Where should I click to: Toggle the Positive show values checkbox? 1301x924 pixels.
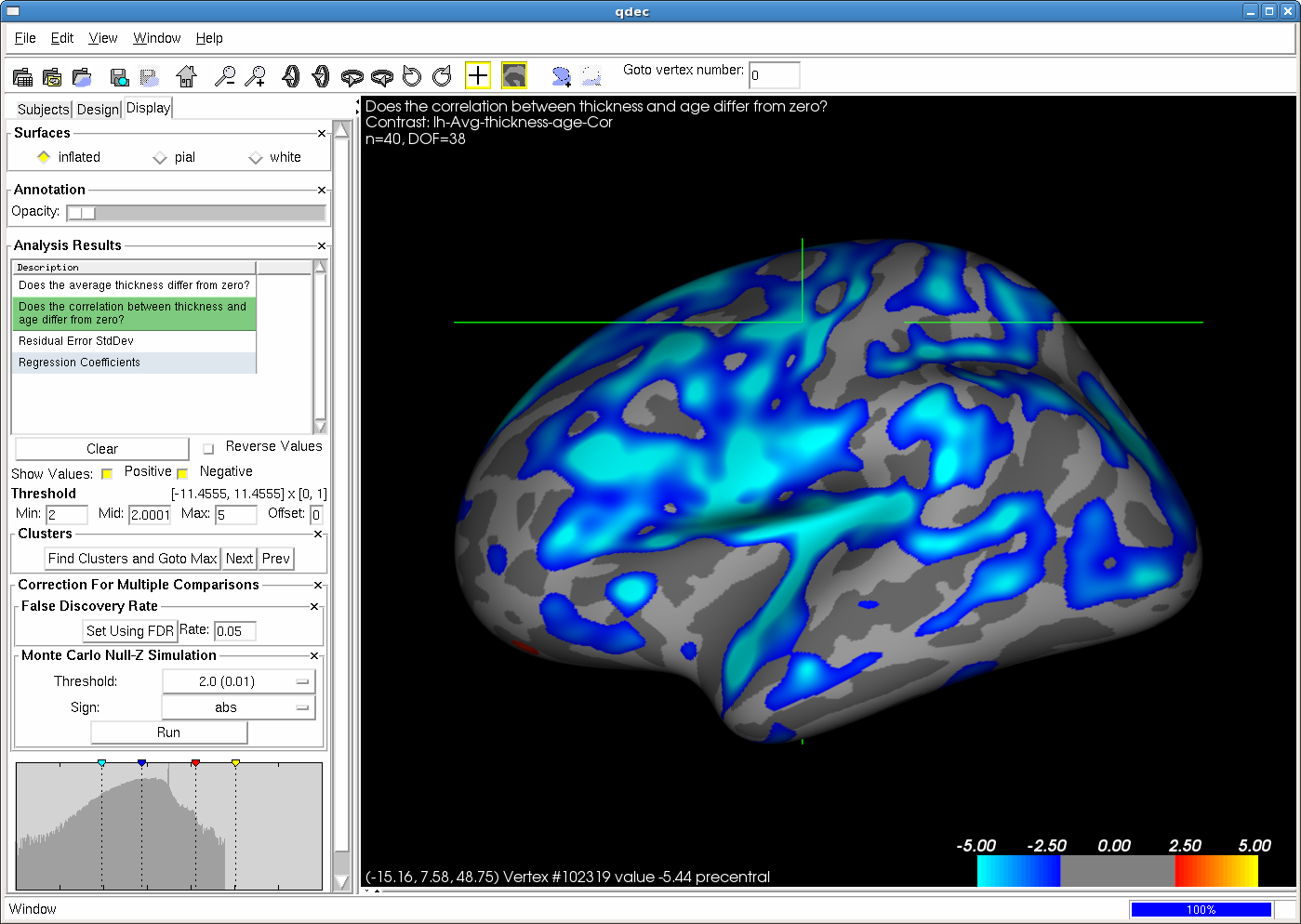coord(107,474)
